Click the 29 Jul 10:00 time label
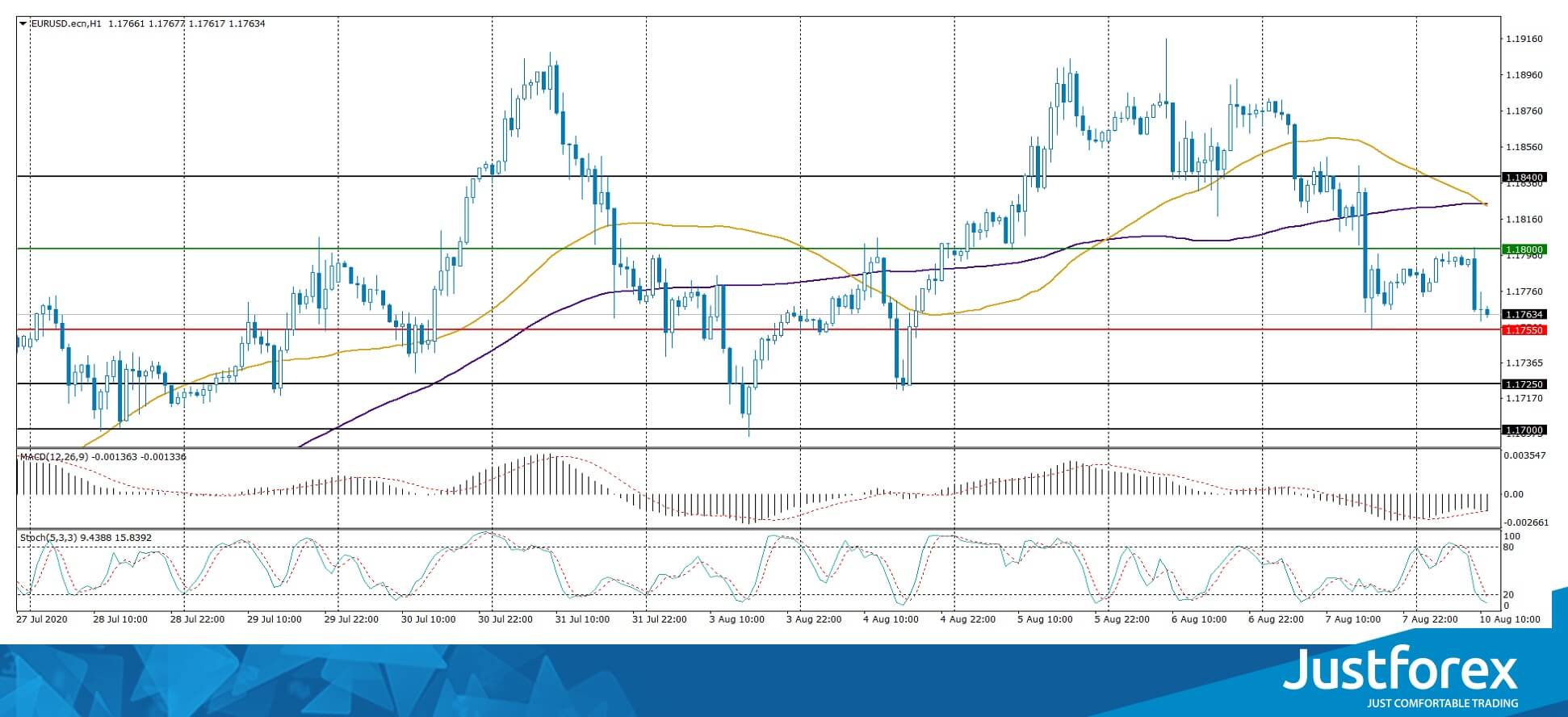Image resolution: width=1568 pixels, height=717 pixels. click(x=275, y=620)
